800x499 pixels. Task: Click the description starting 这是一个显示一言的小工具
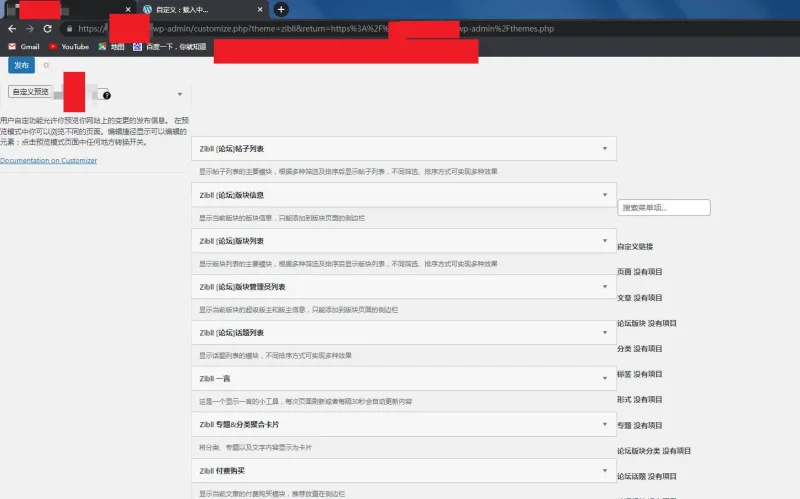(x=305, y=402)
